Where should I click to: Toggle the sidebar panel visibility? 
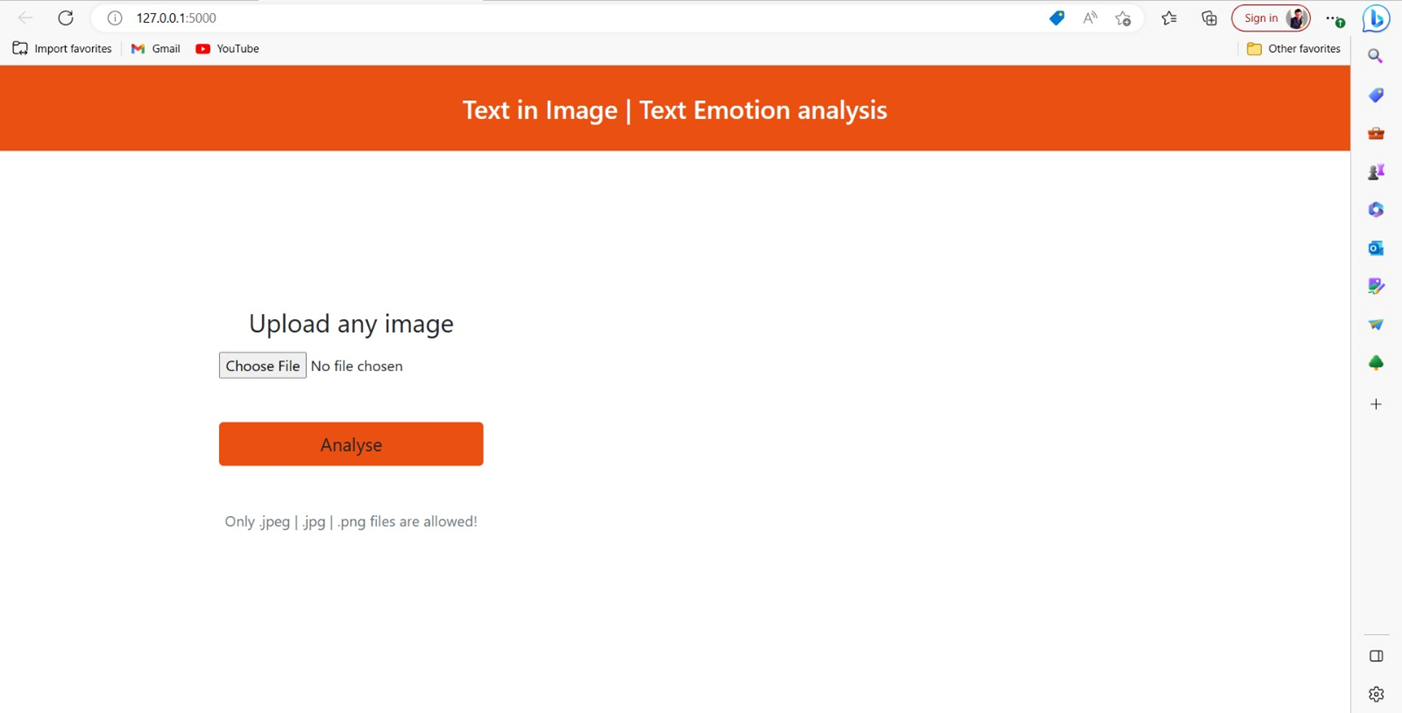tap(1375, 656)
